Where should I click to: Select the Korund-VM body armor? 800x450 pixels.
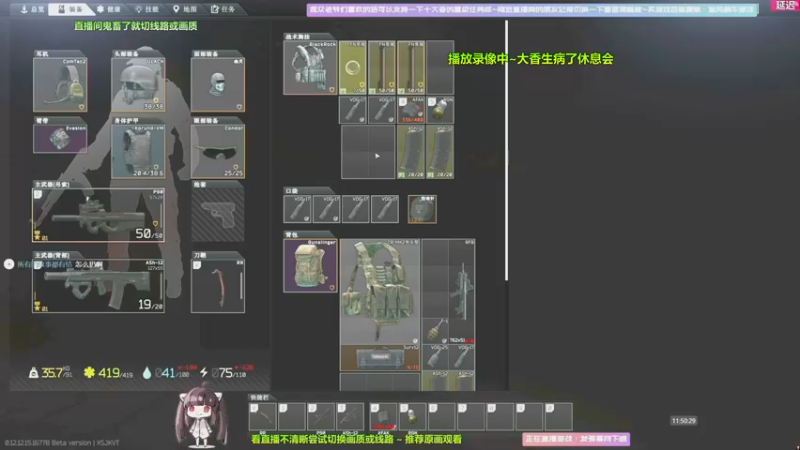tap(138, 152)
